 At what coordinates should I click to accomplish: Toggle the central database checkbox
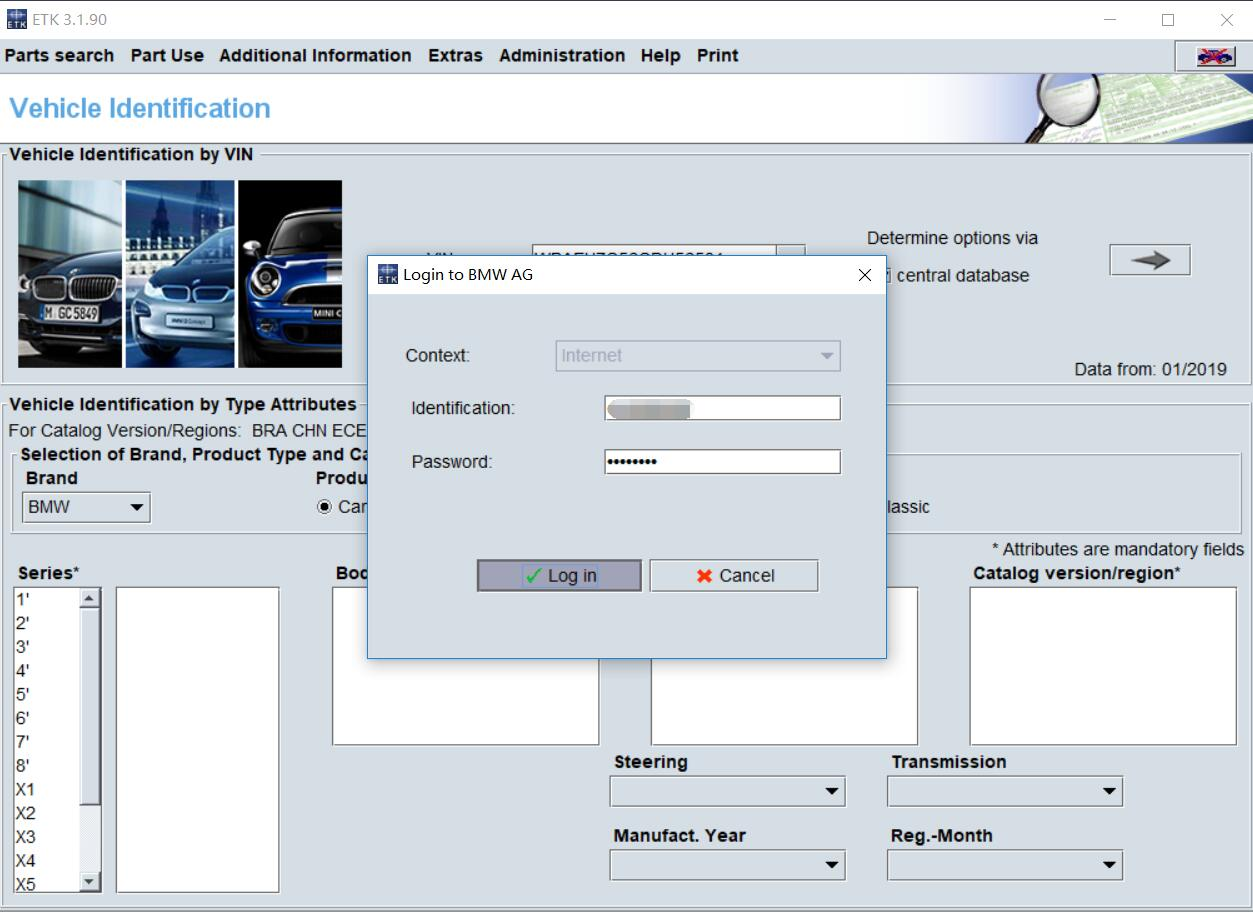click(884, 276)
